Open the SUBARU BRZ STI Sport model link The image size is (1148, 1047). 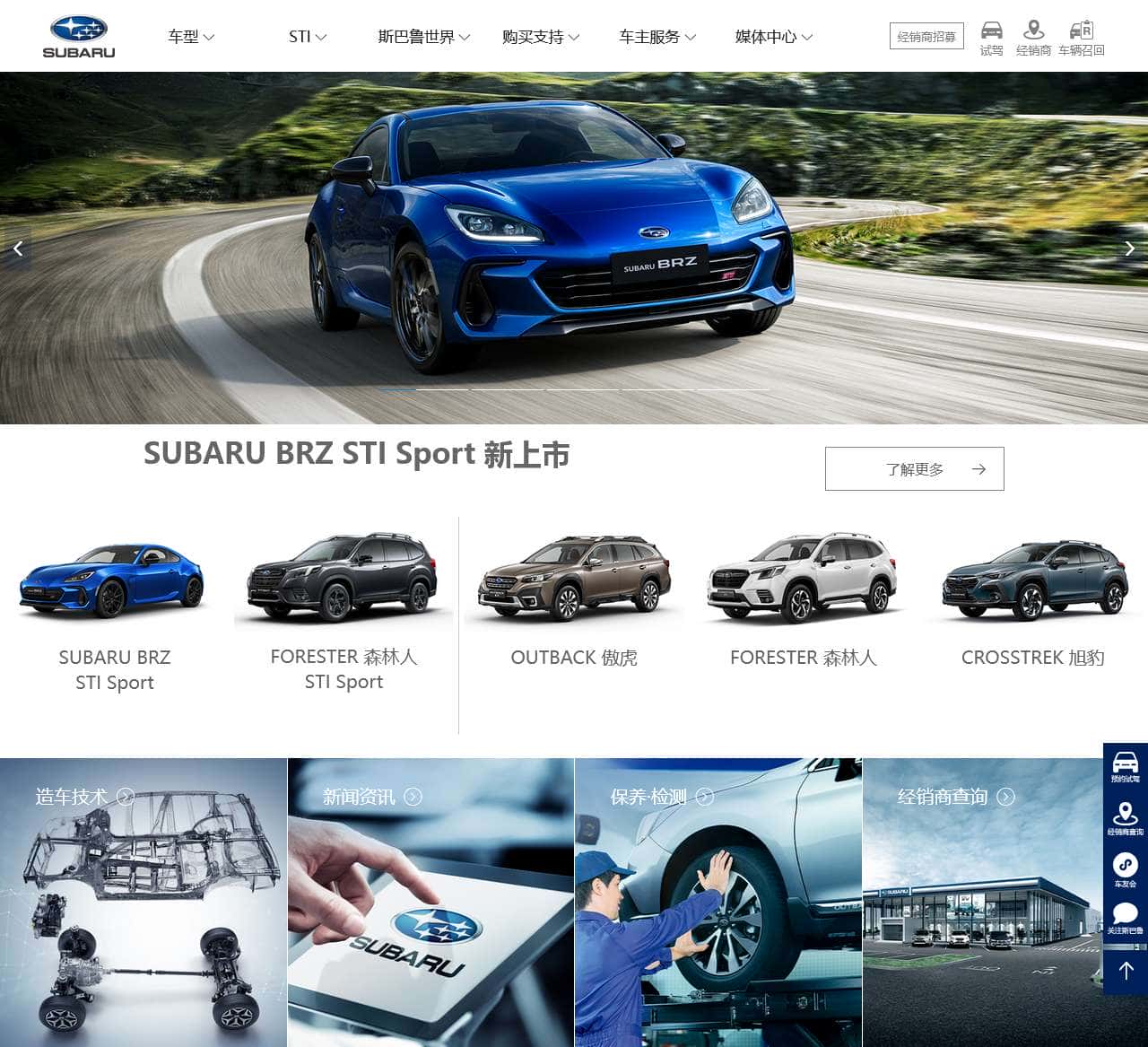pyautogui.click(x=115, y=670)
